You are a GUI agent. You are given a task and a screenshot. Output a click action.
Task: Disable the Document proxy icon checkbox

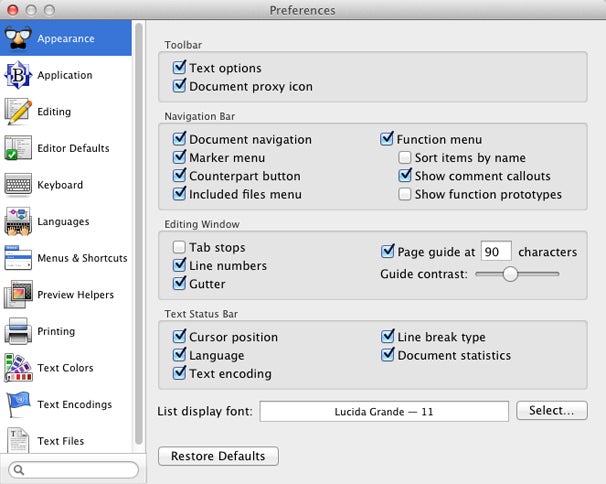tap(179, 85)
